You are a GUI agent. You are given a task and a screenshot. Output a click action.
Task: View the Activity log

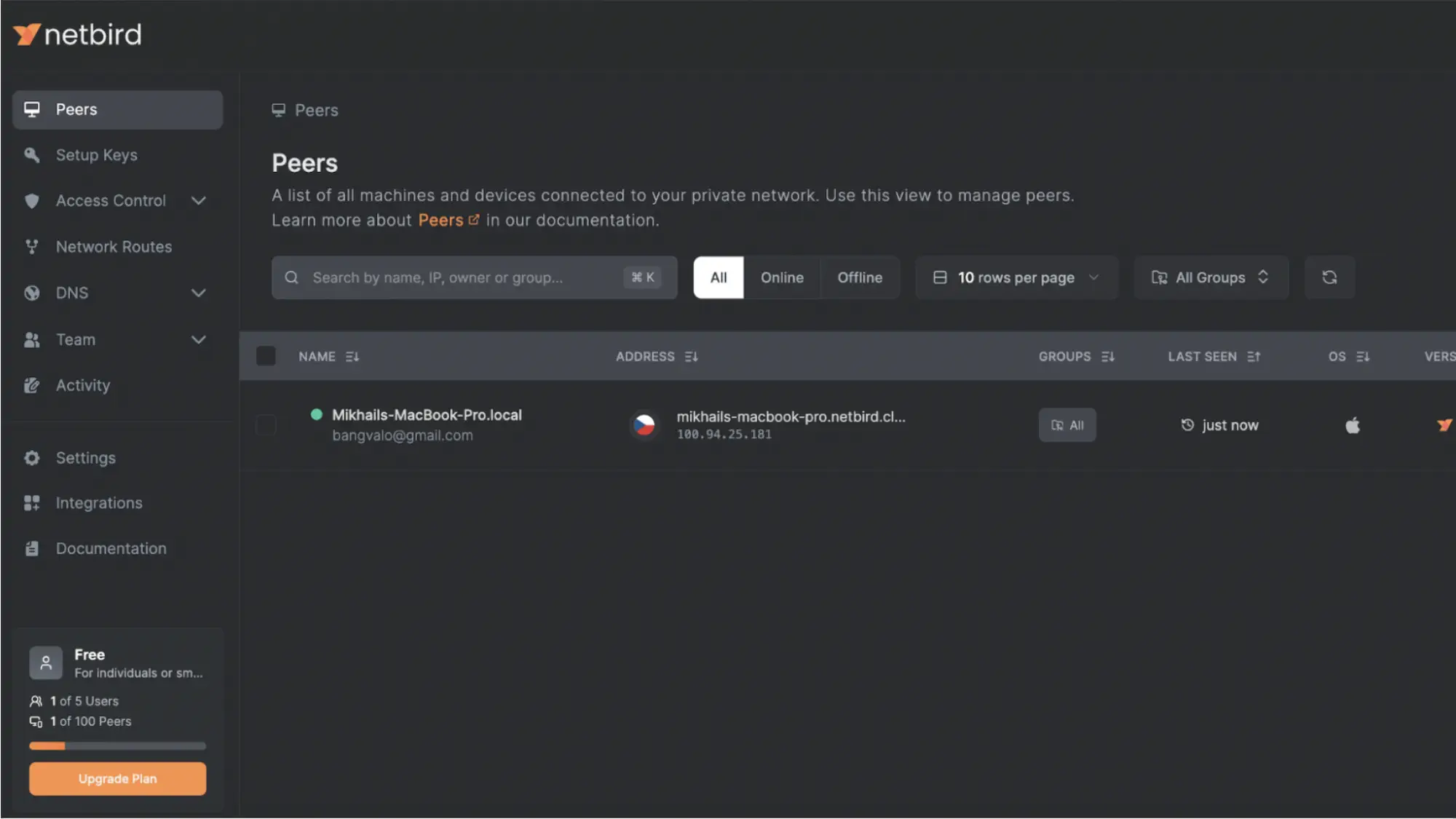pos(82,385)
